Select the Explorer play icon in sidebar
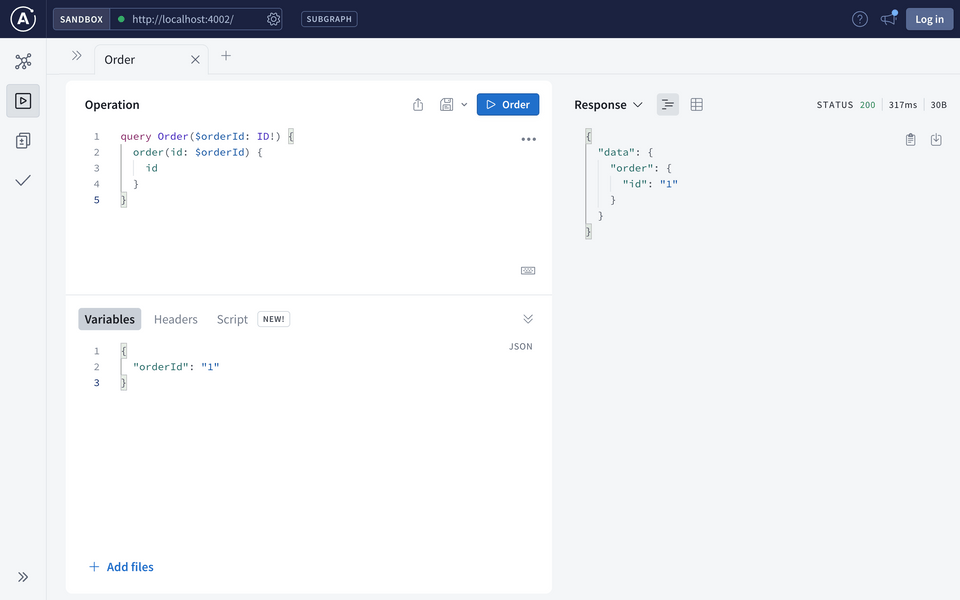The image size is (960, 600). 23,101
